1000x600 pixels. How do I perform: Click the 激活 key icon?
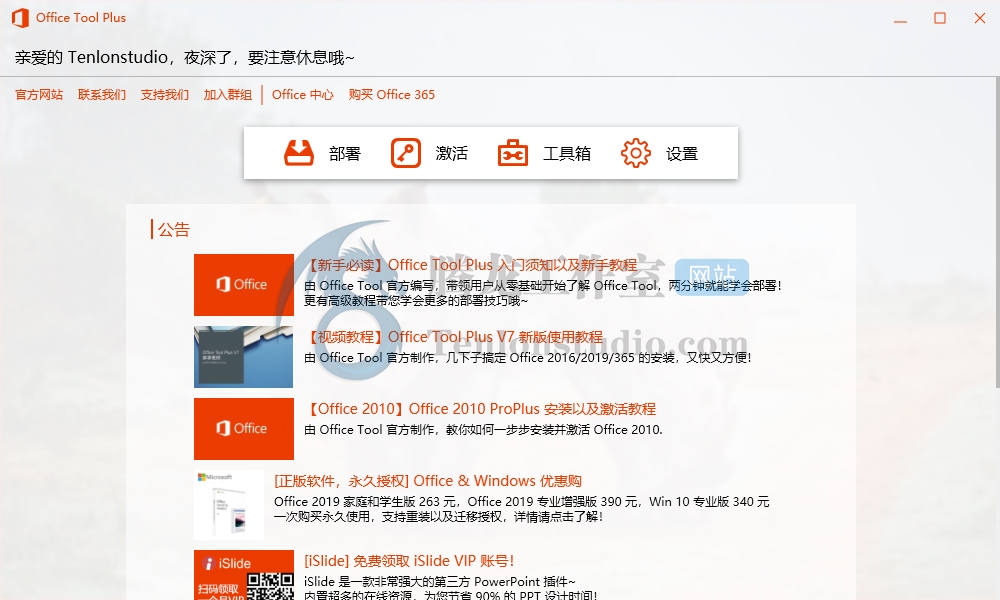tap(406, 153)
